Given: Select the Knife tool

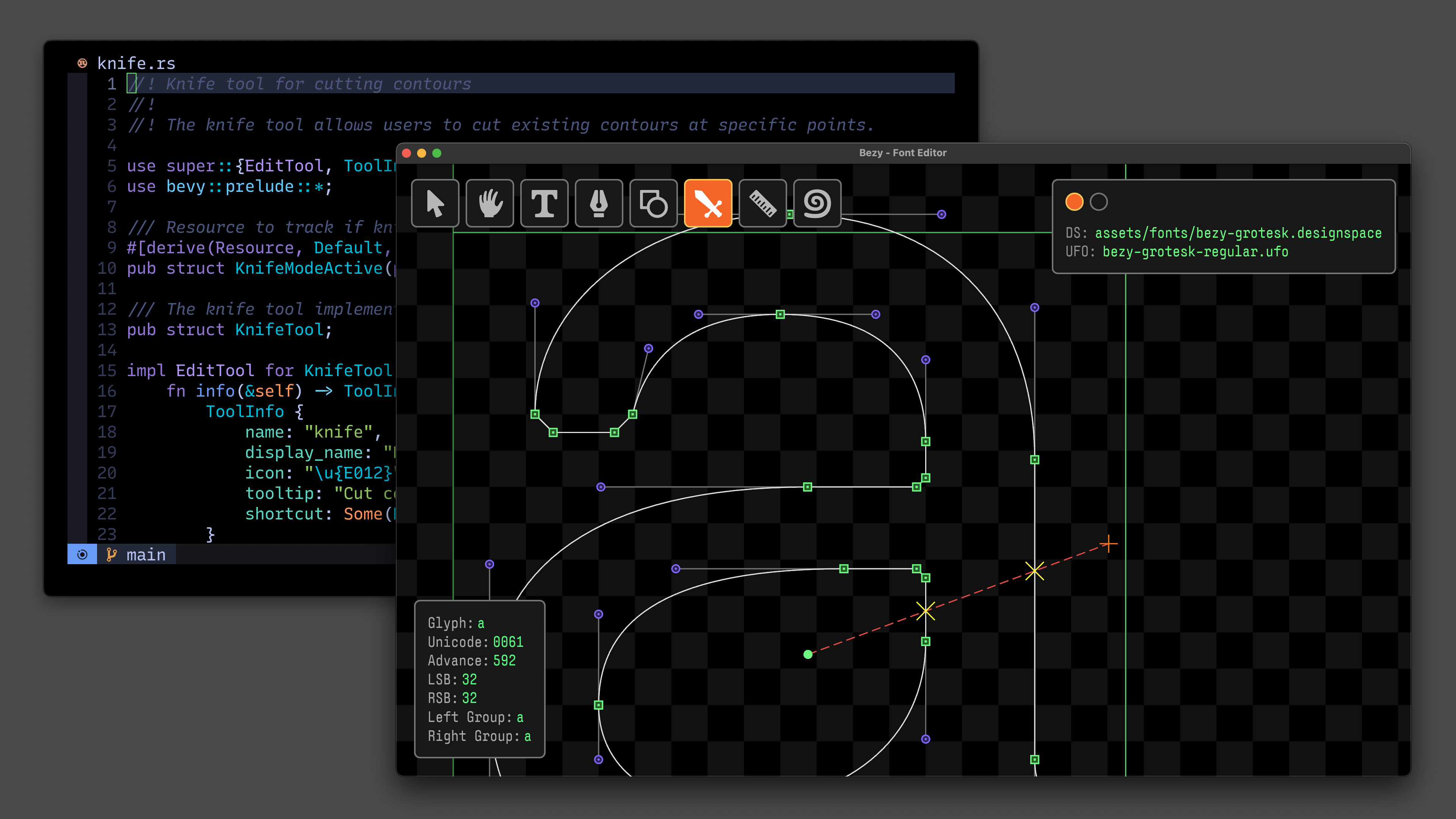Looking at the screenshot, I should tap(708, 204).
